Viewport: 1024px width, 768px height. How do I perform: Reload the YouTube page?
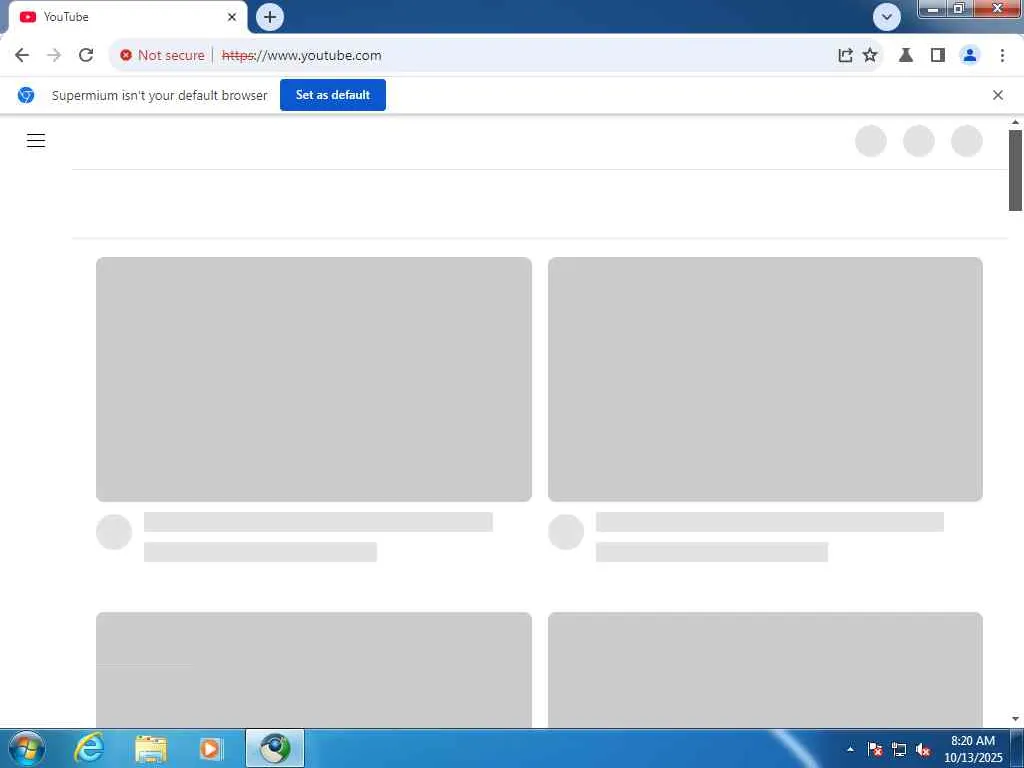pos(86,56)
